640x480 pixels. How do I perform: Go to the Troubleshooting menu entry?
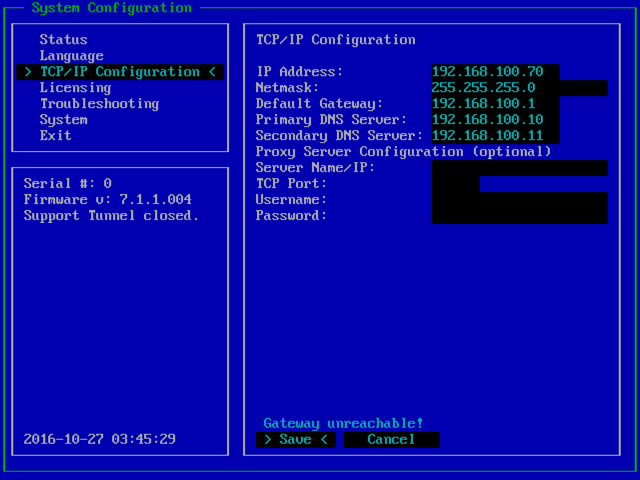100,104
